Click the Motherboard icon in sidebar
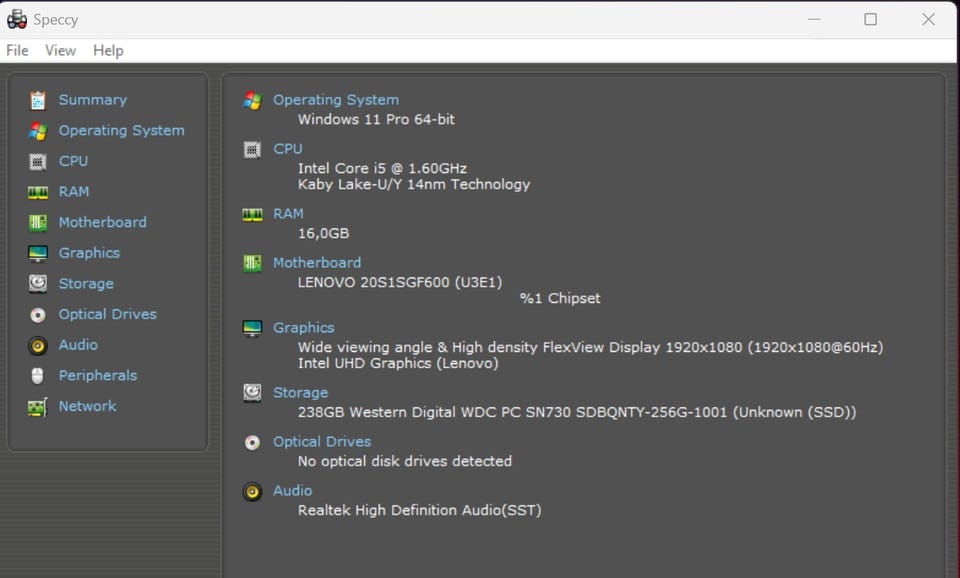The width and height of the screenshot is (960, 578). point(37,223)
